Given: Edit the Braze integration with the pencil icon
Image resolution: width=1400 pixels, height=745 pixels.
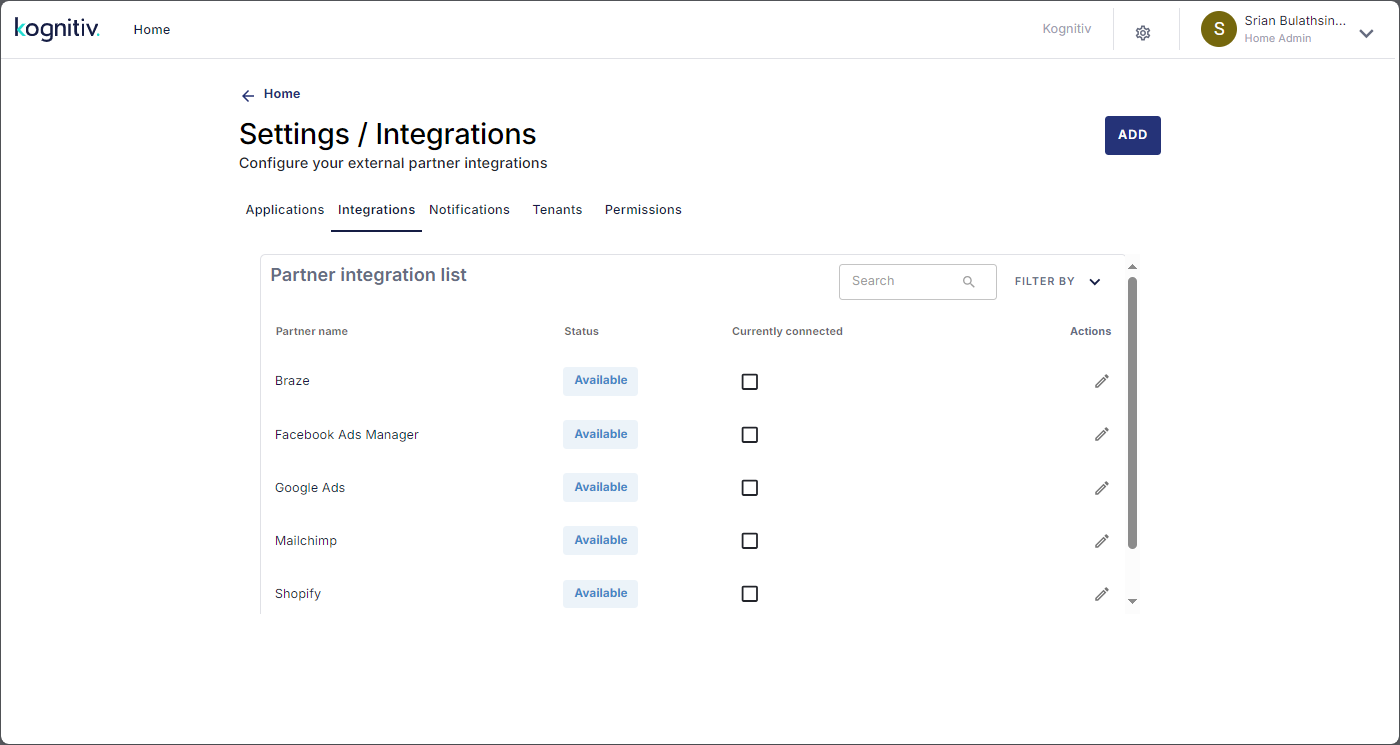Looking at the screenshot, I should tap(1101, 381).
